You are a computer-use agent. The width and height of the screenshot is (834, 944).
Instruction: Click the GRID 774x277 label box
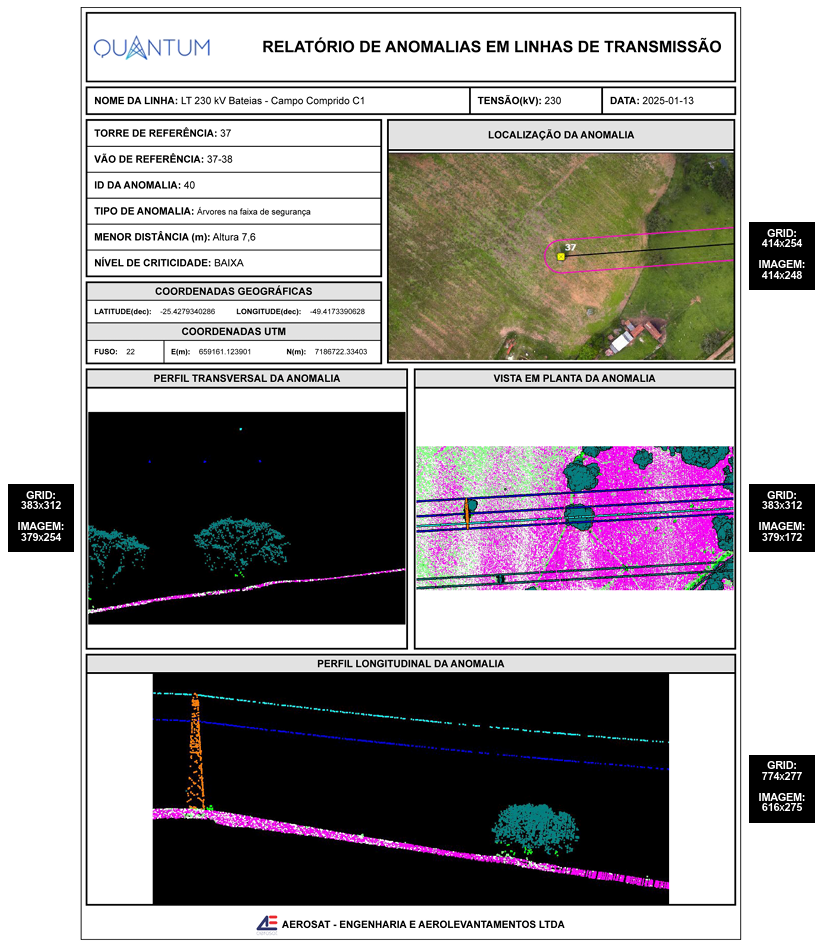click(782, 789)
